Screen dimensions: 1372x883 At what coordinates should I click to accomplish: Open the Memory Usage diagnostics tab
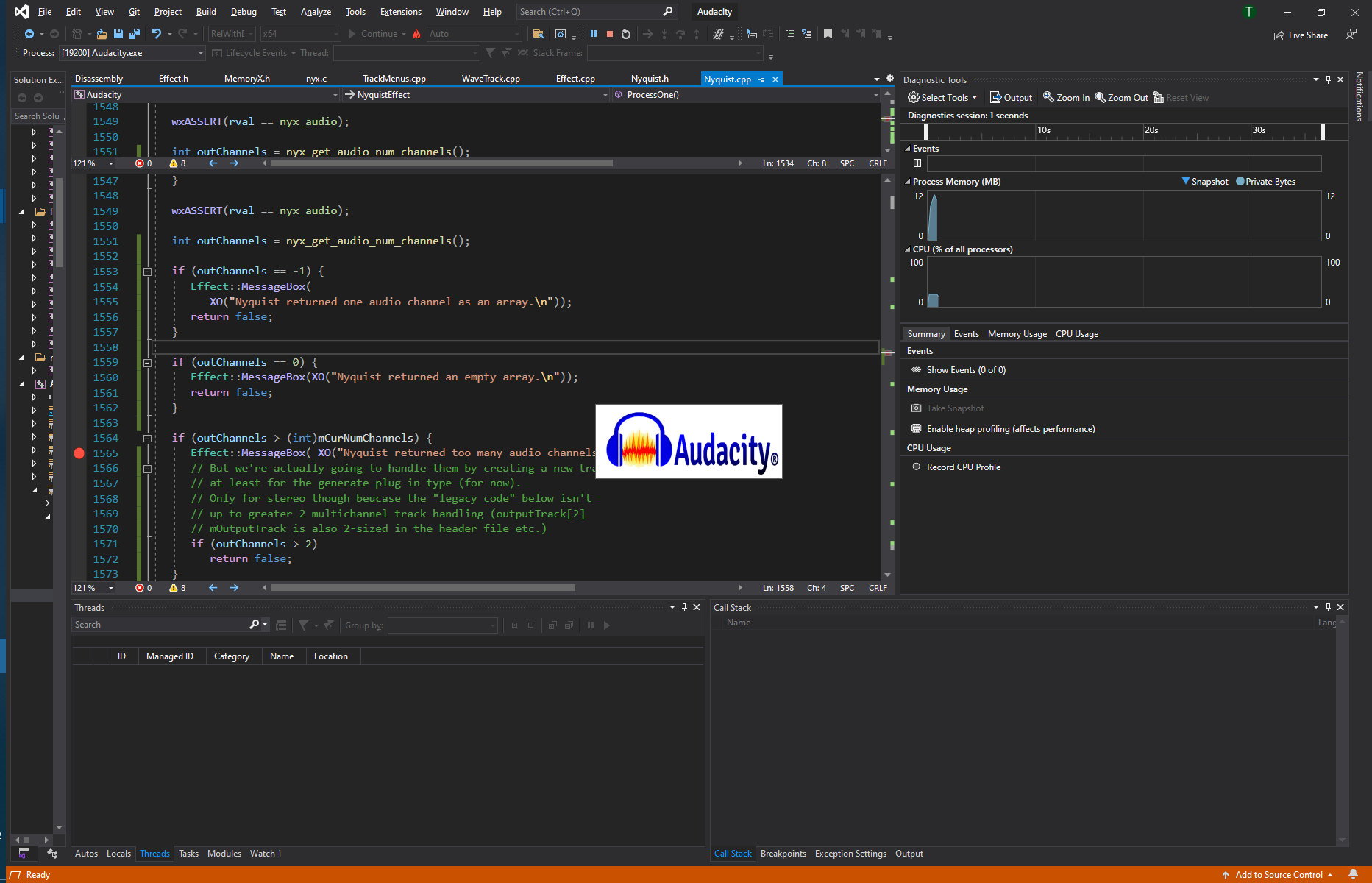click(x=1017, y=333)
